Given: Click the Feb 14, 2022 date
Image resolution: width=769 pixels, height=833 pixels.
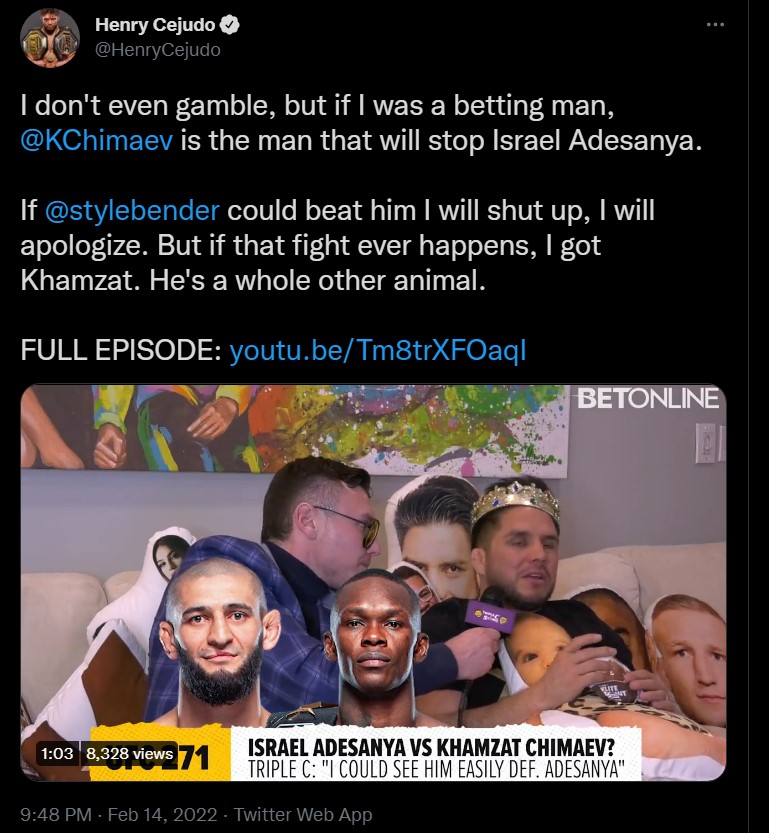Looking at the screenshot, I should (x=163, y=814).
